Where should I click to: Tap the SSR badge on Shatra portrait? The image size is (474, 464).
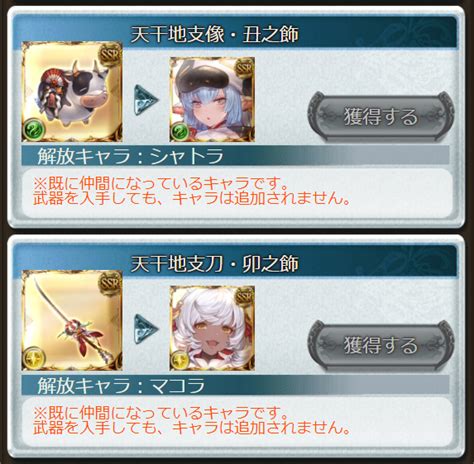[x=244, y=68]
